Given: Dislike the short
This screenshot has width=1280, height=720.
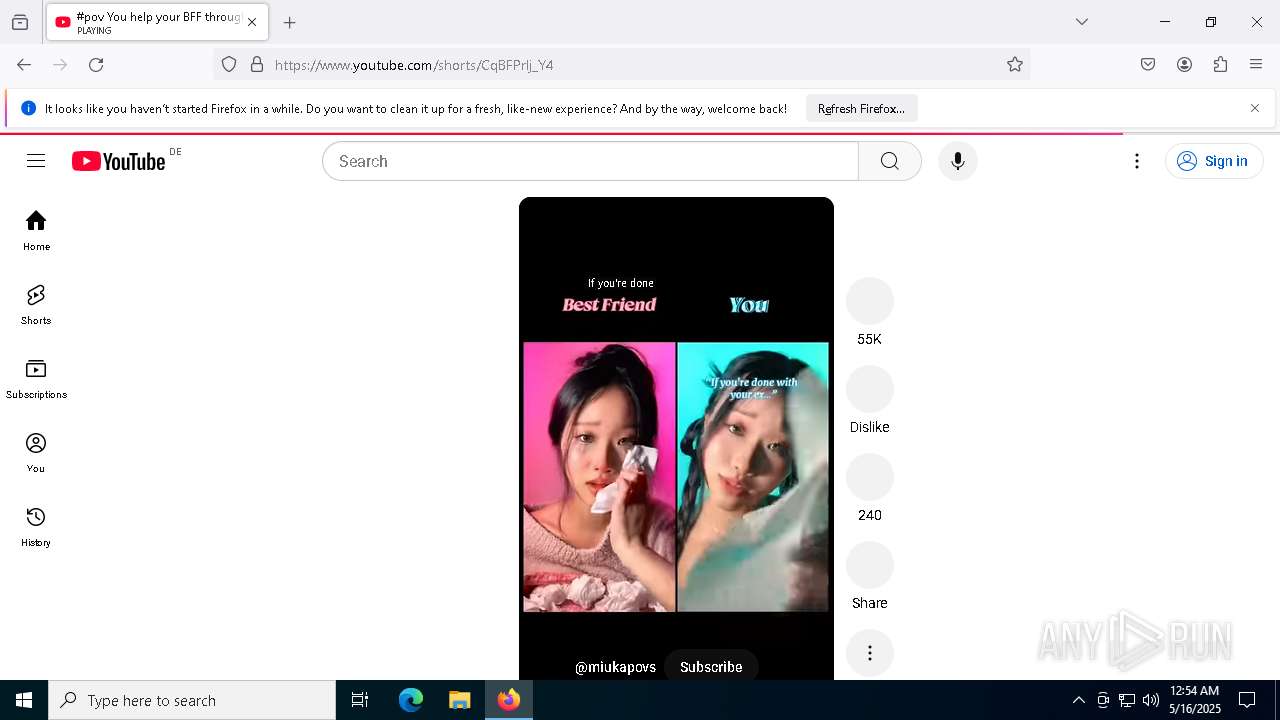Looking at the screenshot, I should [x=870, y=389].
